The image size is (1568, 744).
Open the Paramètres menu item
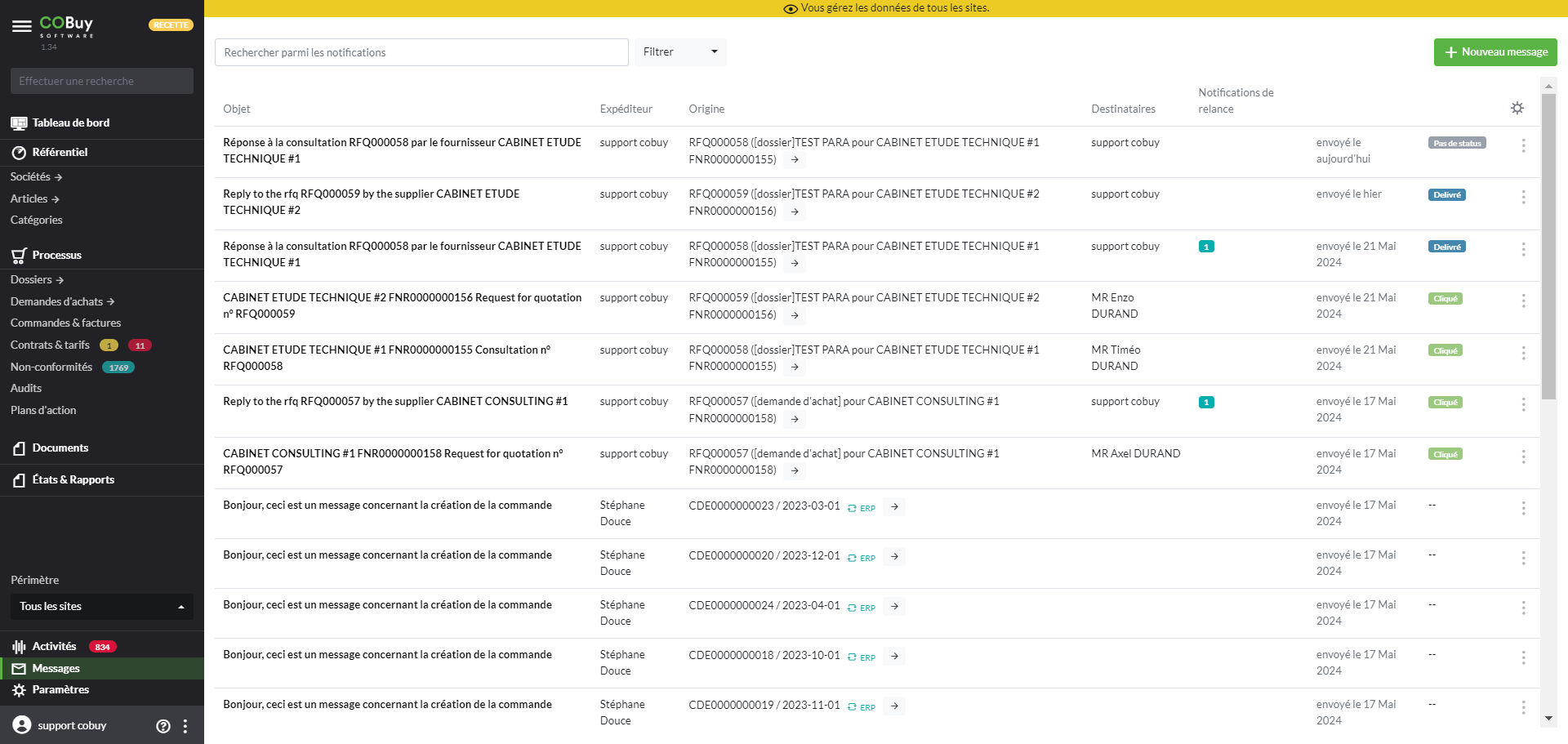click(60, 690)
